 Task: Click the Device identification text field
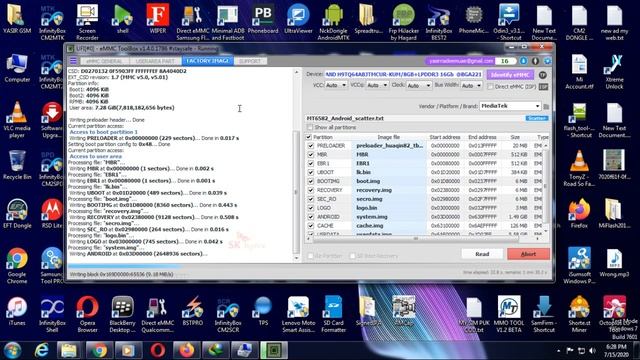(x=403, y=75)
